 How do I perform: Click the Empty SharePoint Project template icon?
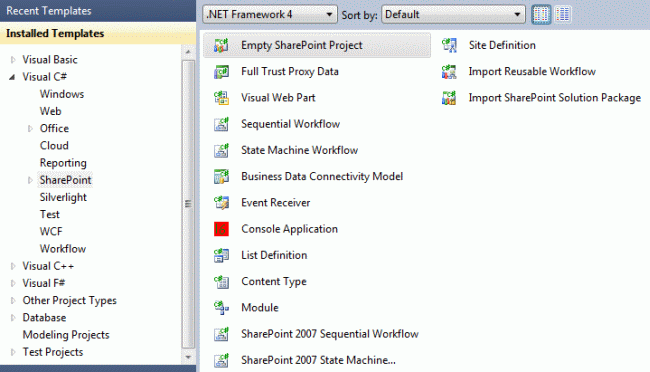[221, 45]
